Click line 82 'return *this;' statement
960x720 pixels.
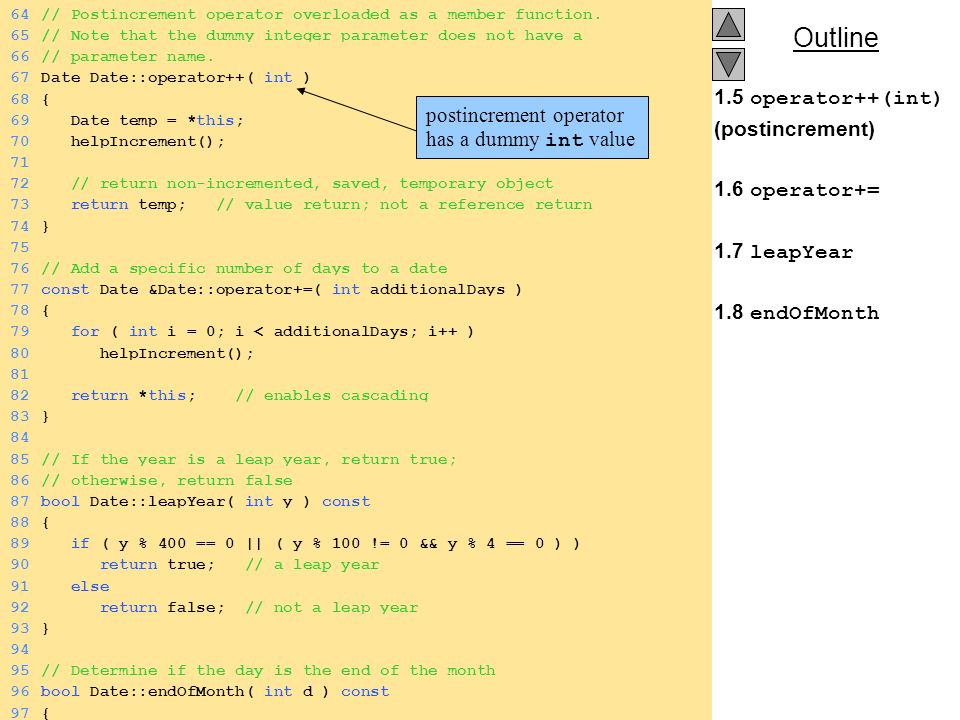click(x=133, y=396)
